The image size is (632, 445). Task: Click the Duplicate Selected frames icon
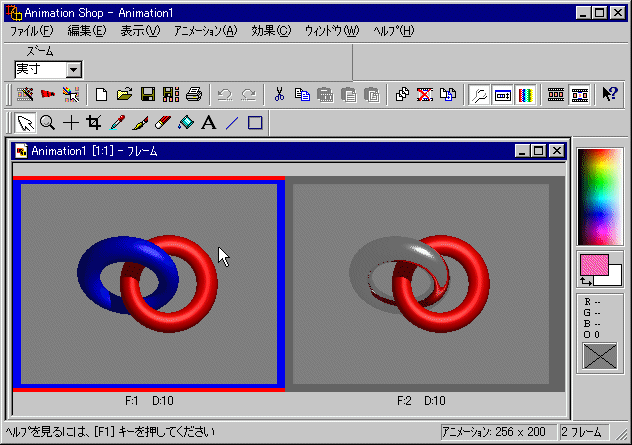(x=448, y=95)
